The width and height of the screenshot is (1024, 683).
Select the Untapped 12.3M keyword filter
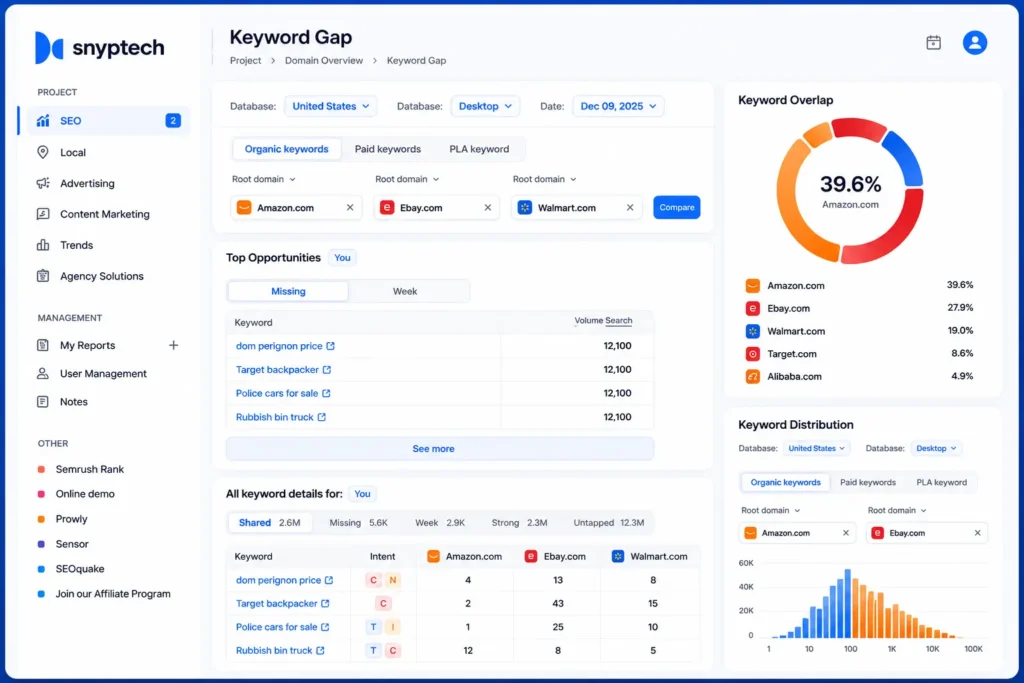tap(609, 523)
